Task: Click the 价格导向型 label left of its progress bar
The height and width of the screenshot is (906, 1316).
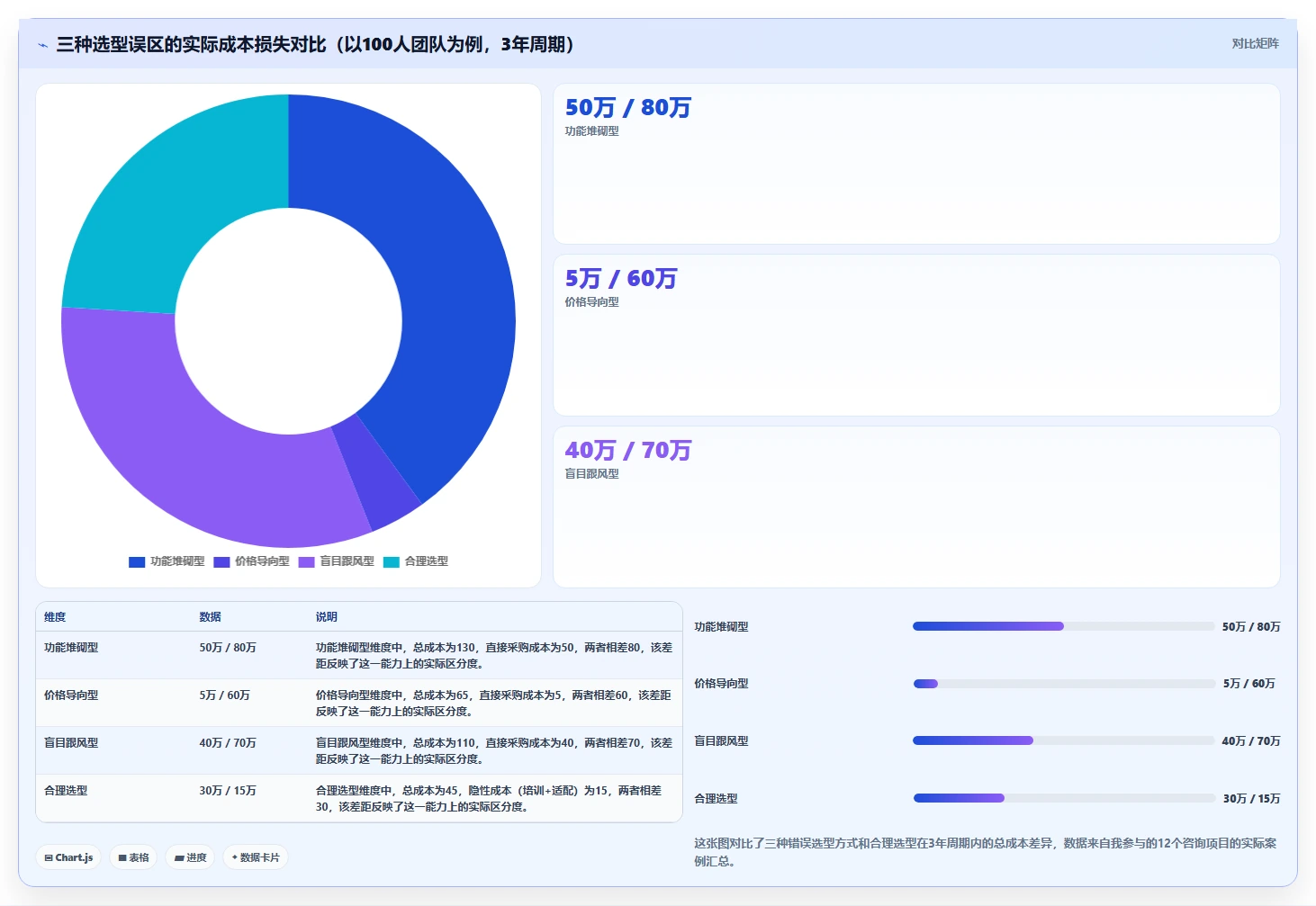Action: (x=721, y=684)
